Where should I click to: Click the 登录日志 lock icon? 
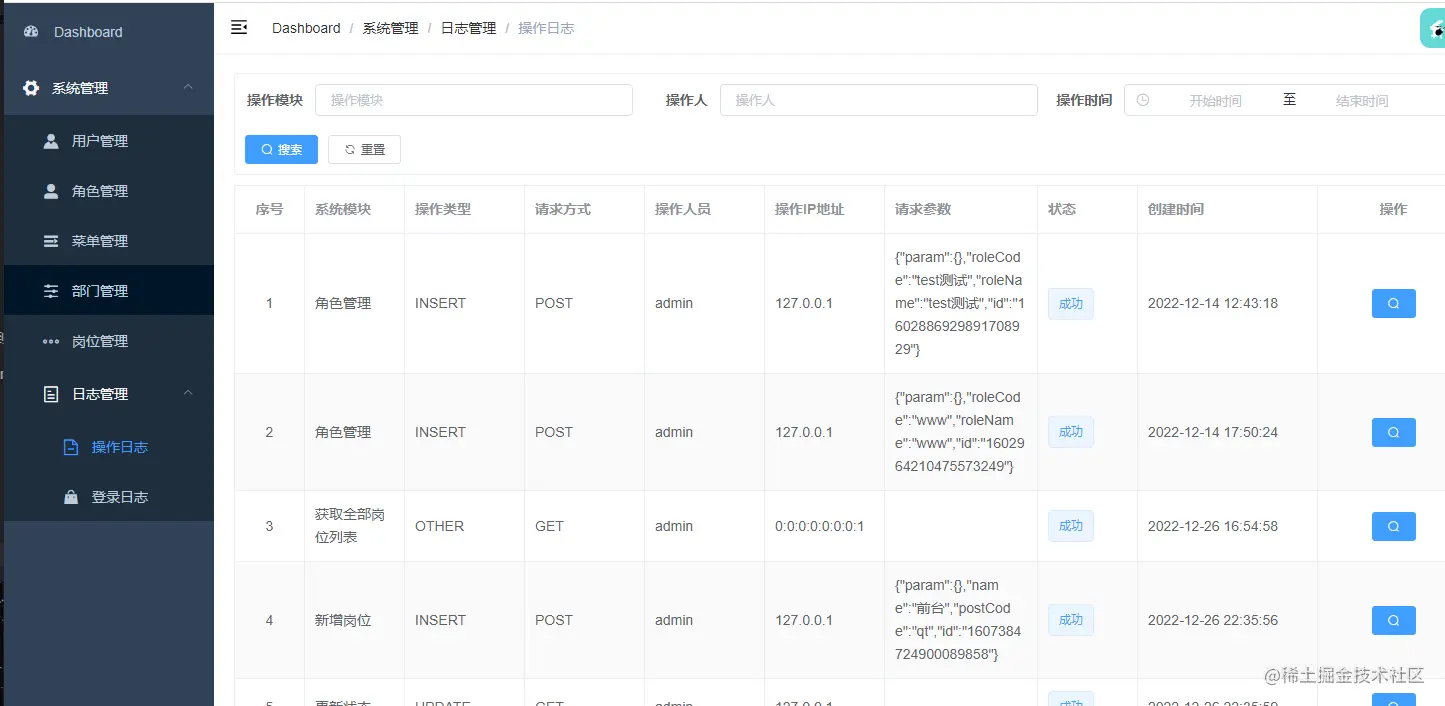(71, 497)
